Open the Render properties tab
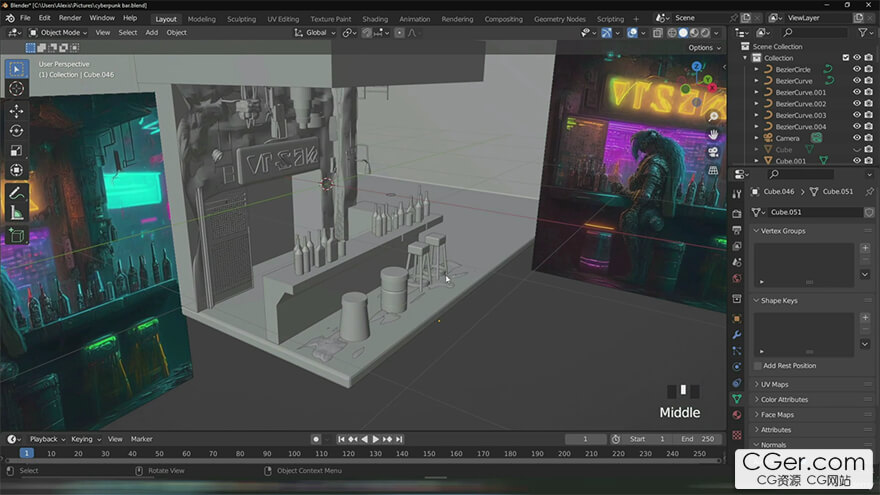 pyautogui.click(x=737, y=214)
